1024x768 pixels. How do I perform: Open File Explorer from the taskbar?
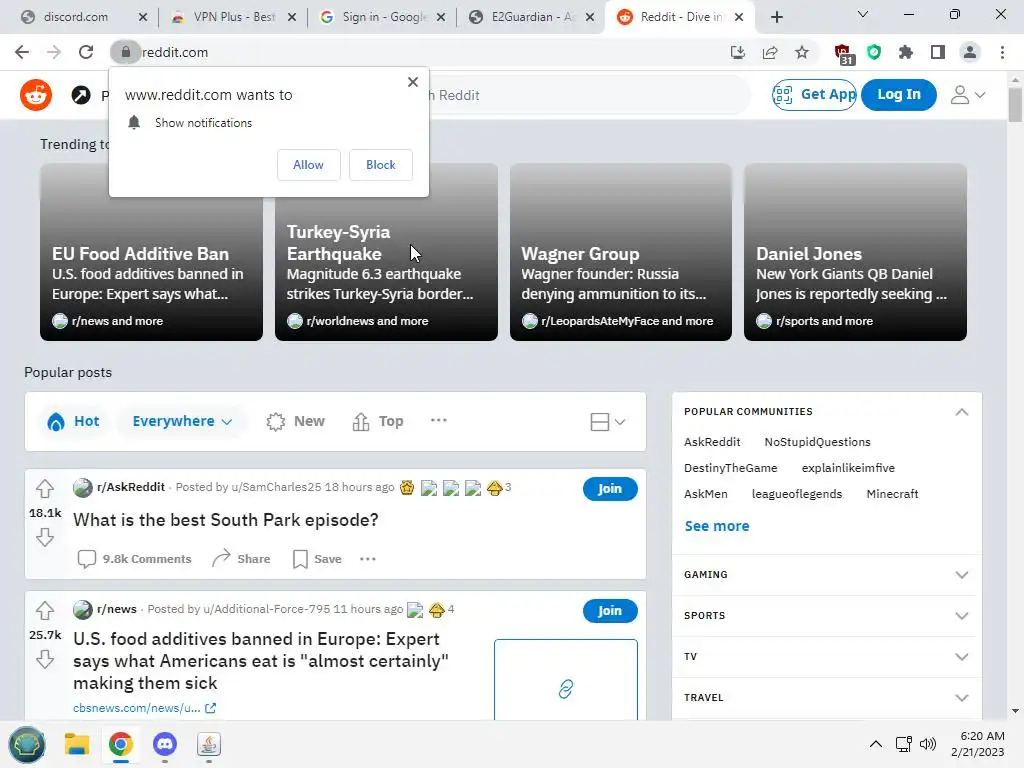coord(76,744)
